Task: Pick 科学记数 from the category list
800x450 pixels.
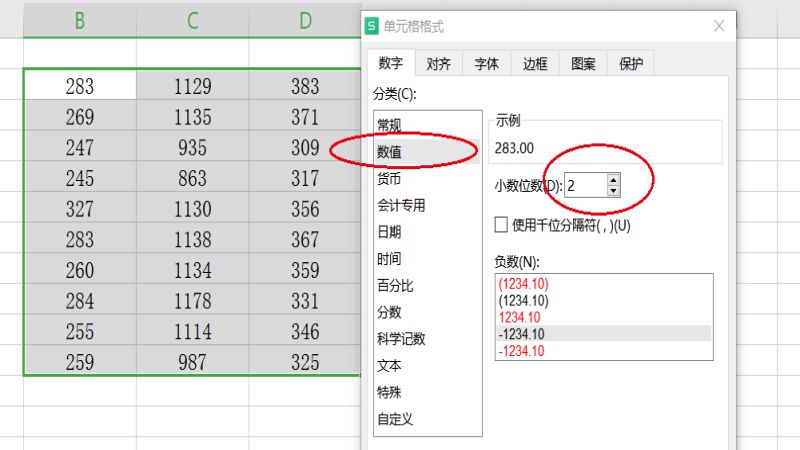Action: (401, 338)
